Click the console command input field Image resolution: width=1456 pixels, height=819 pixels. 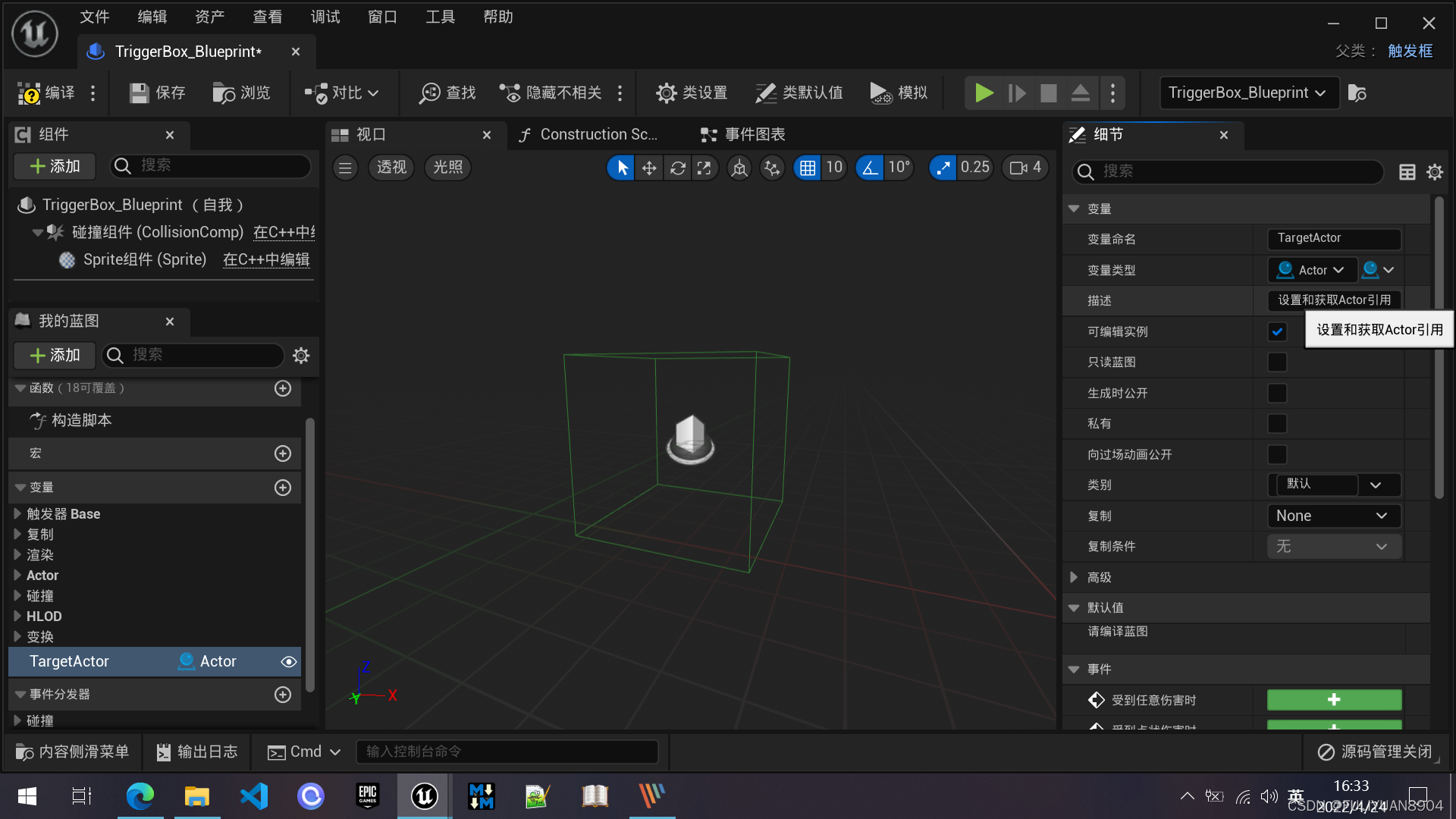point(507,752)
